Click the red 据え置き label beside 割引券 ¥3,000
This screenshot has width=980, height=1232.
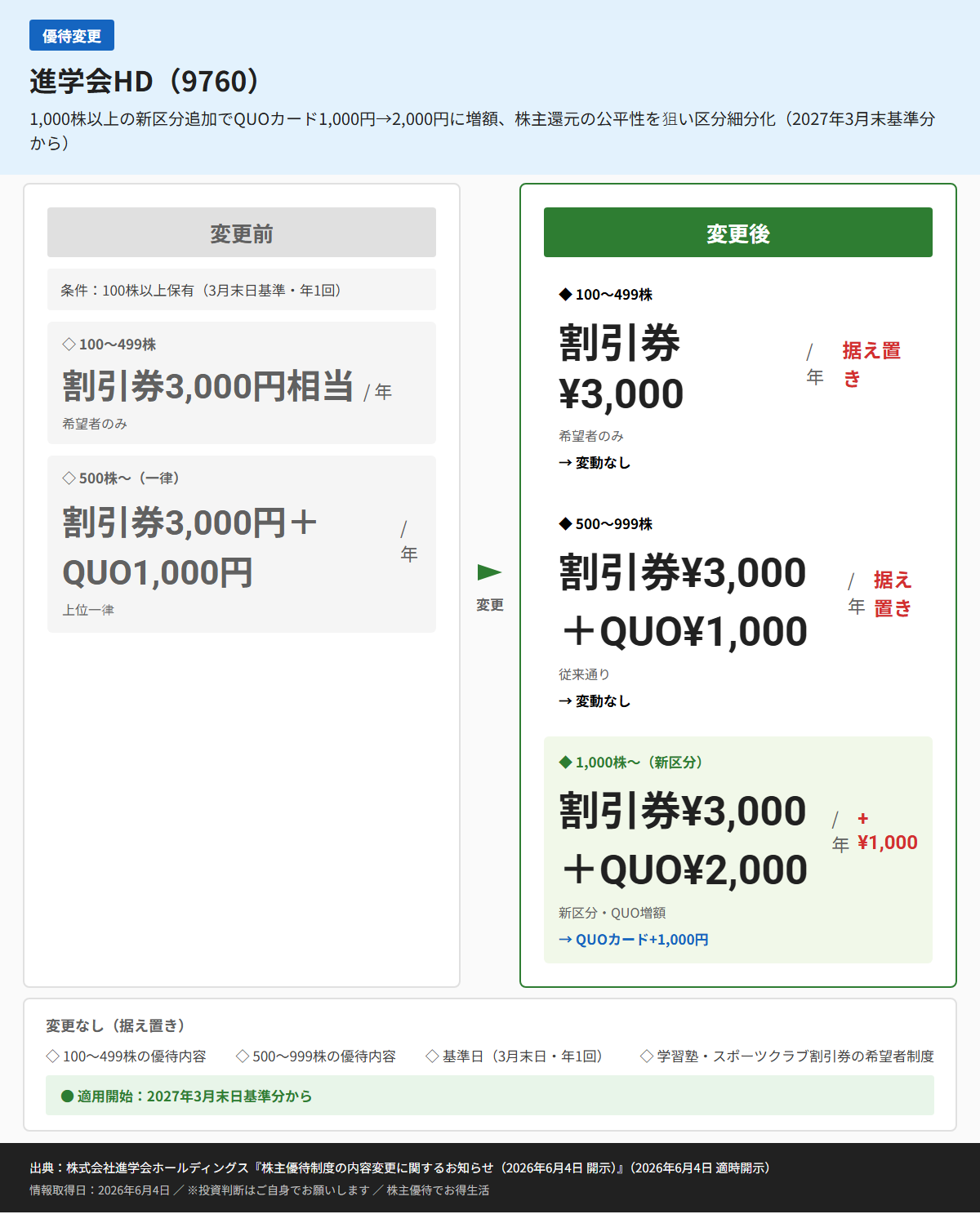871,364
